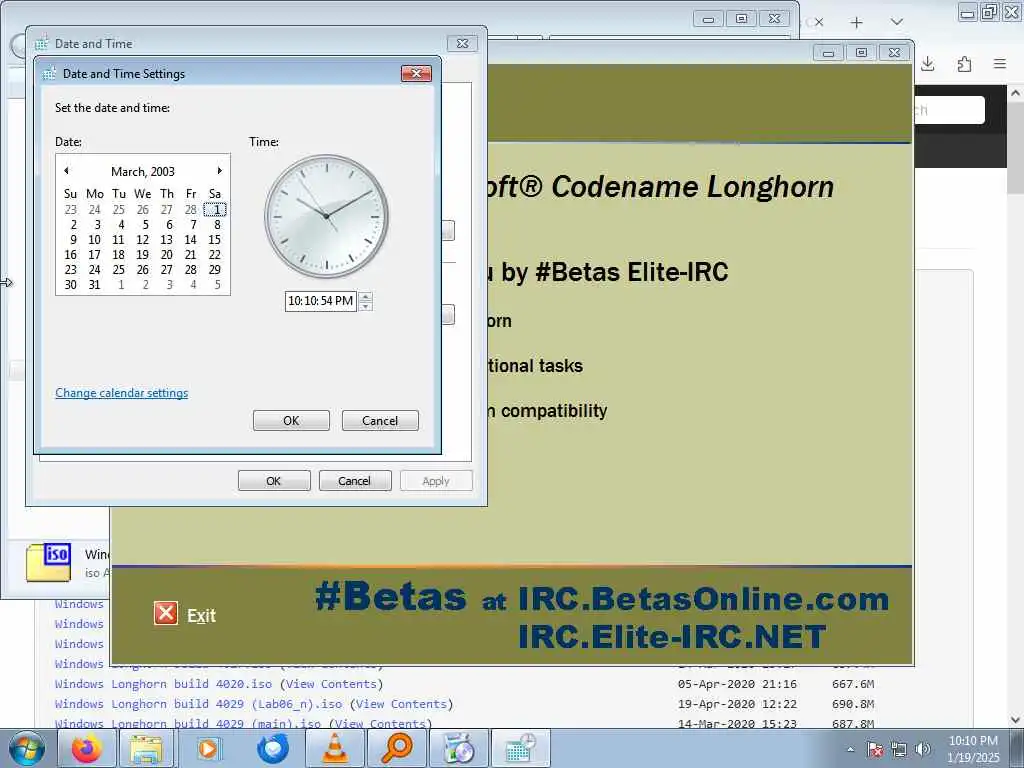Open Change calendar settings link
Image resolution: width=1024 pixels, height=768 pixels.
point(121,393)
